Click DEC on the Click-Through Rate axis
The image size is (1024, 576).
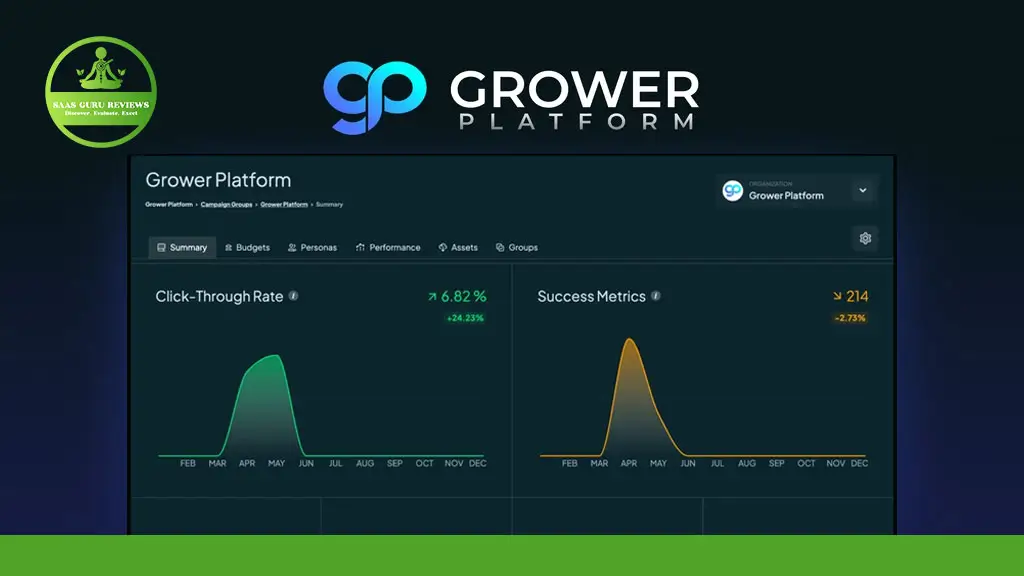pos(477,463)
